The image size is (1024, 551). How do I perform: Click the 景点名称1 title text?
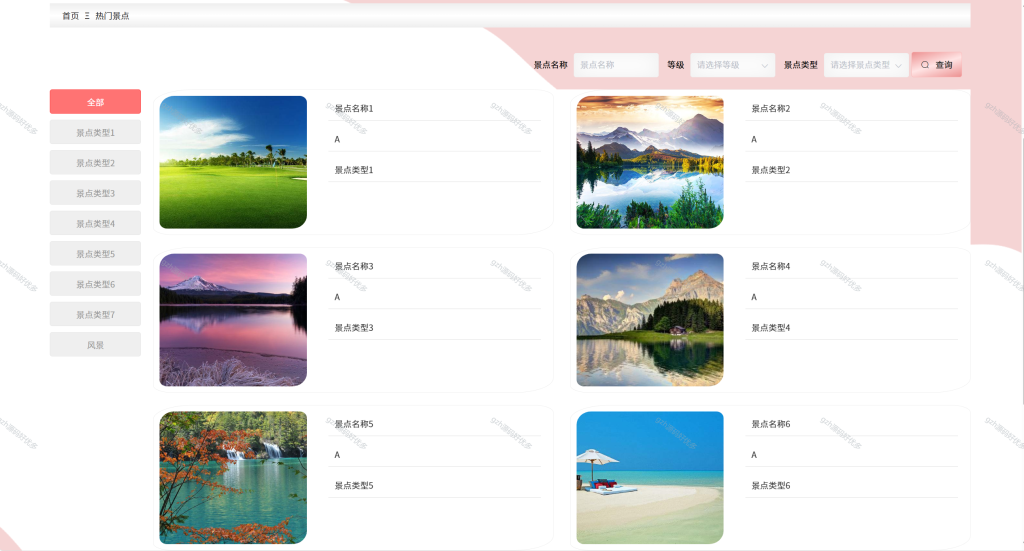pos(354,108)
